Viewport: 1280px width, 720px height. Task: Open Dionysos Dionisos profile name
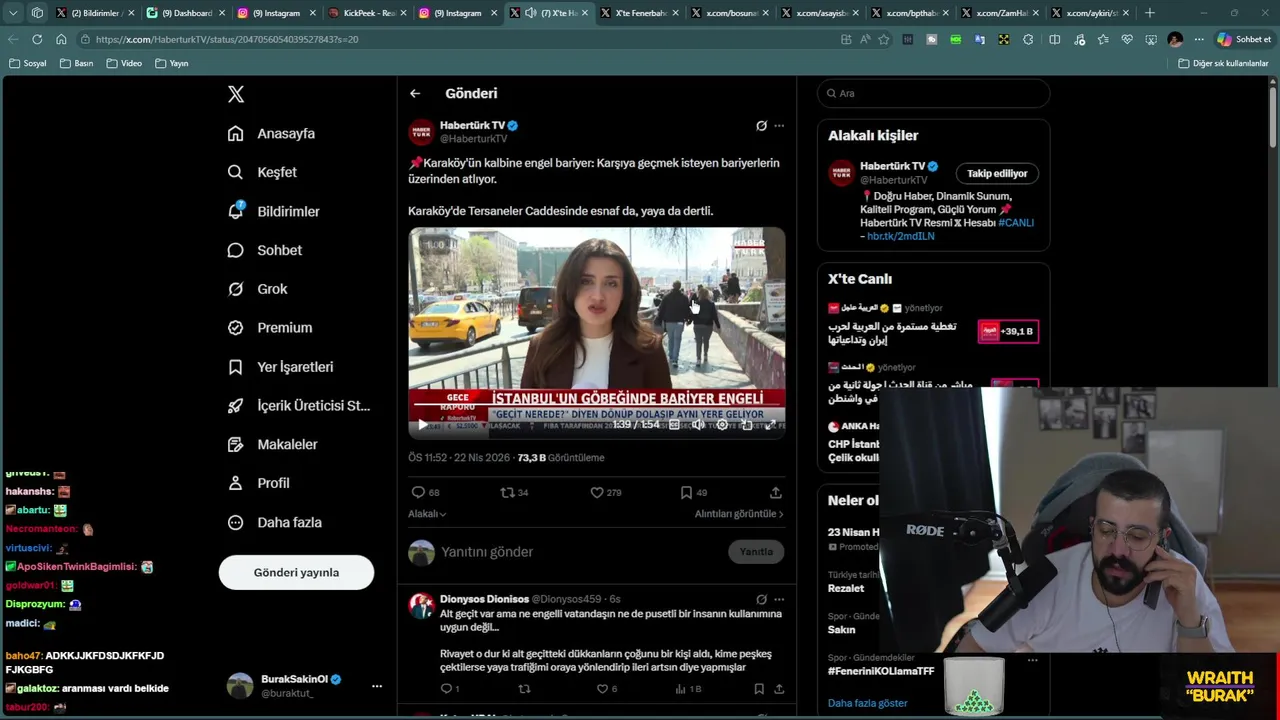(x=484, y=599)
